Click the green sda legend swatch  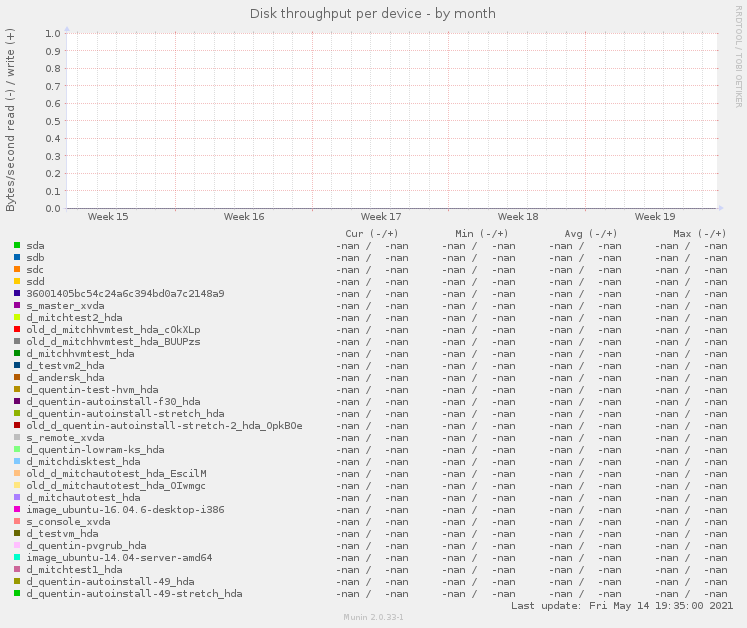click(17, 245)
